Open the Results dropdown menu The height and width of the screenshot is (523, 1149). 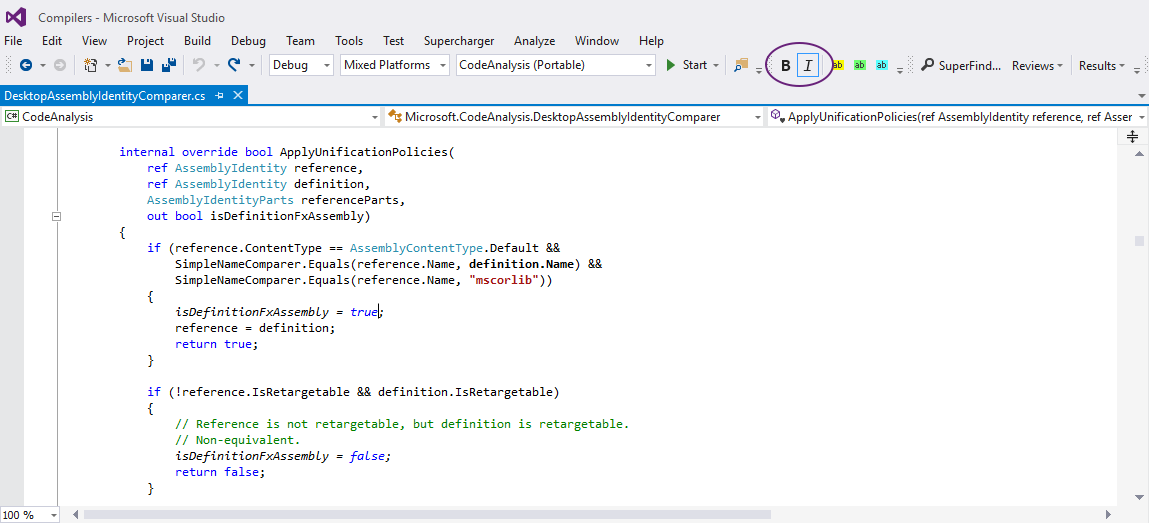[x=1102, y=65]
